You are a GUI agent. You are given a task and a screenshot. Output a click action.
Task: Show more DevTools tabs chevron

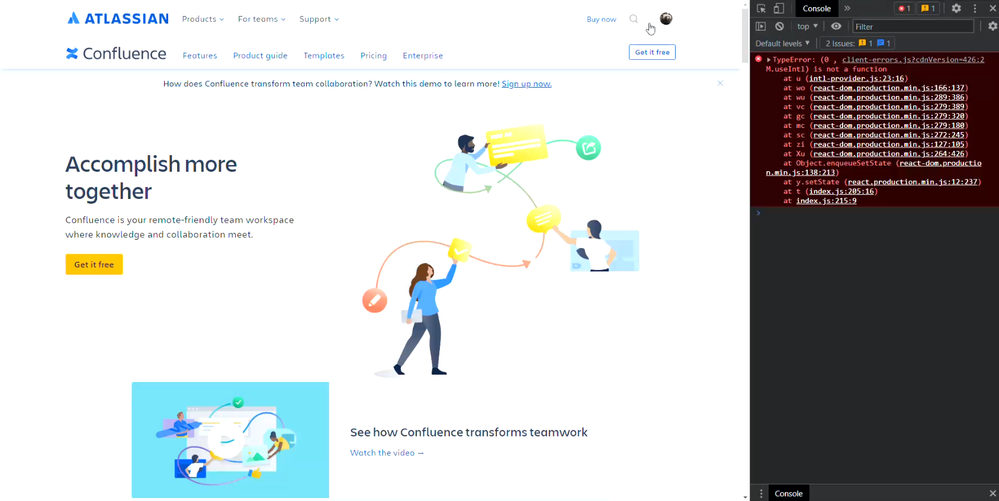pos(847,8)
